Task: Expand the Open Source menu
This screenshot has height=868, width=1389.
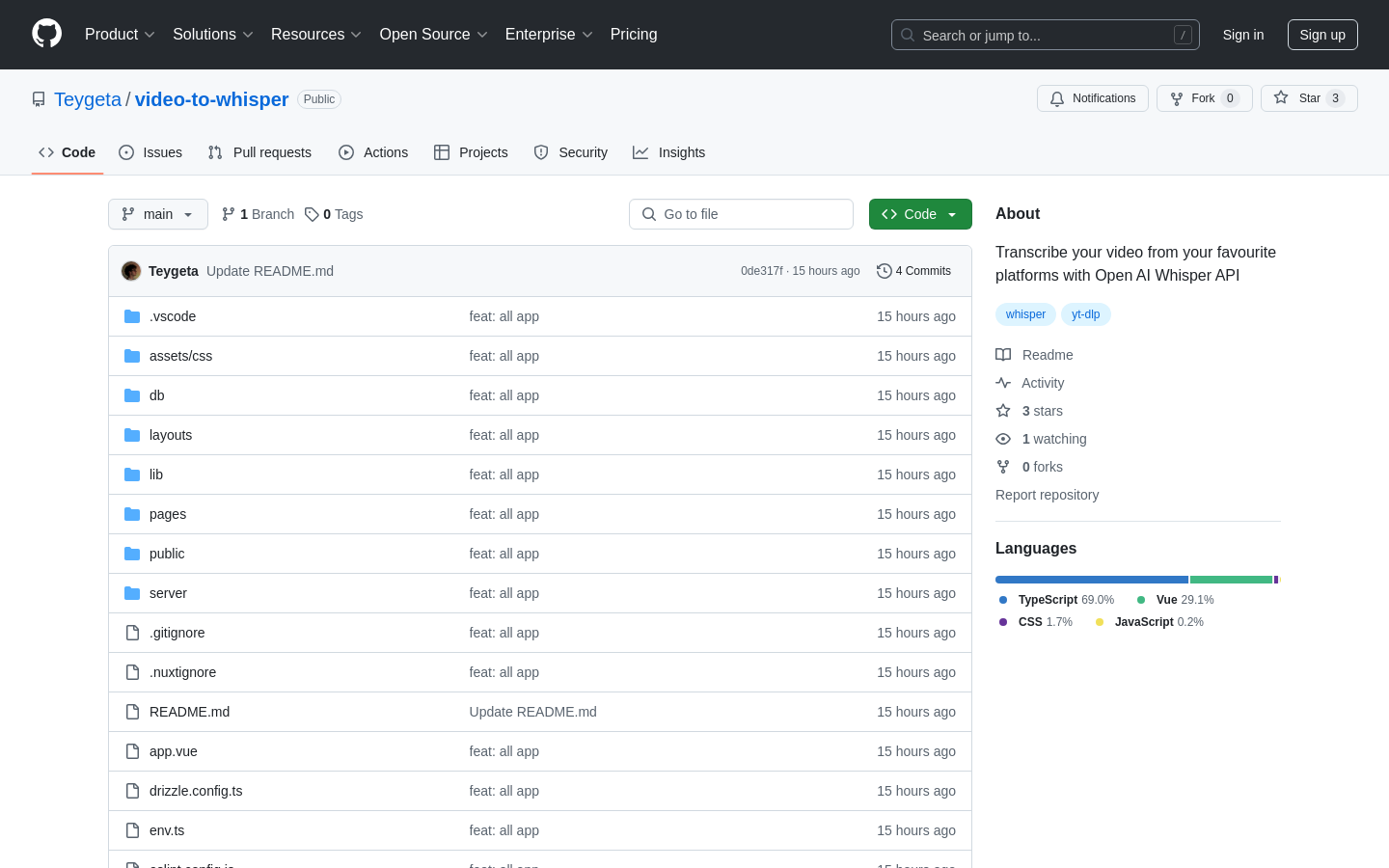Action: [434, 35]
